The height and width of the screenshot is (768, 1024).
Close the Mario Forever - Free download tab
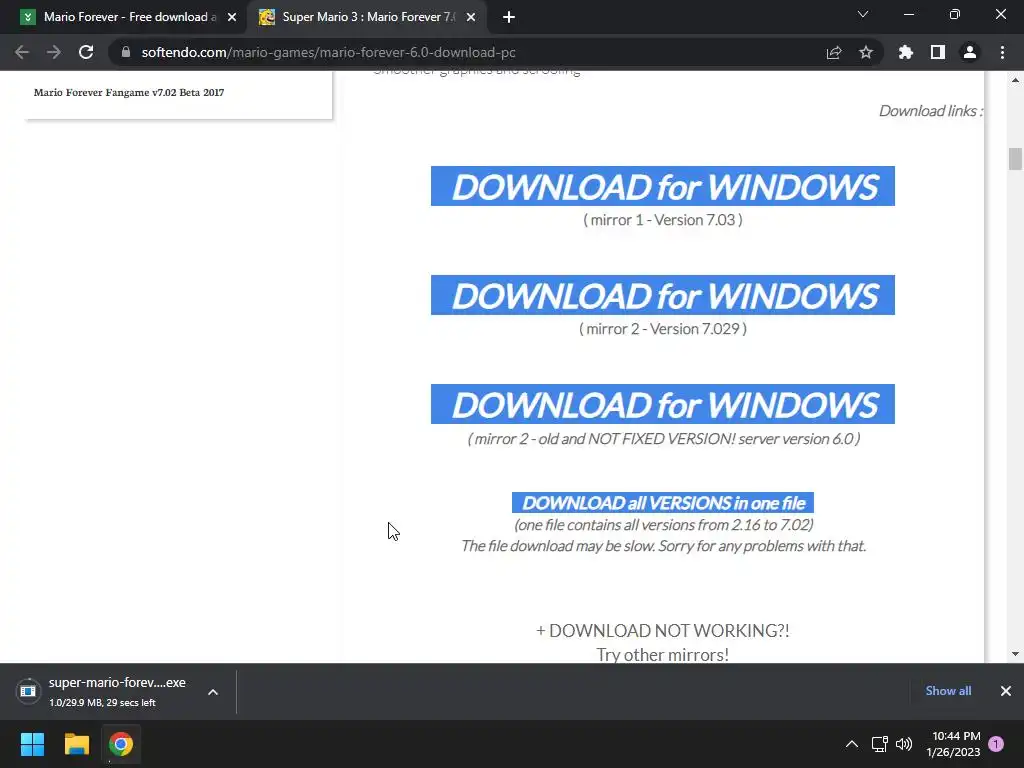[232, 17]
